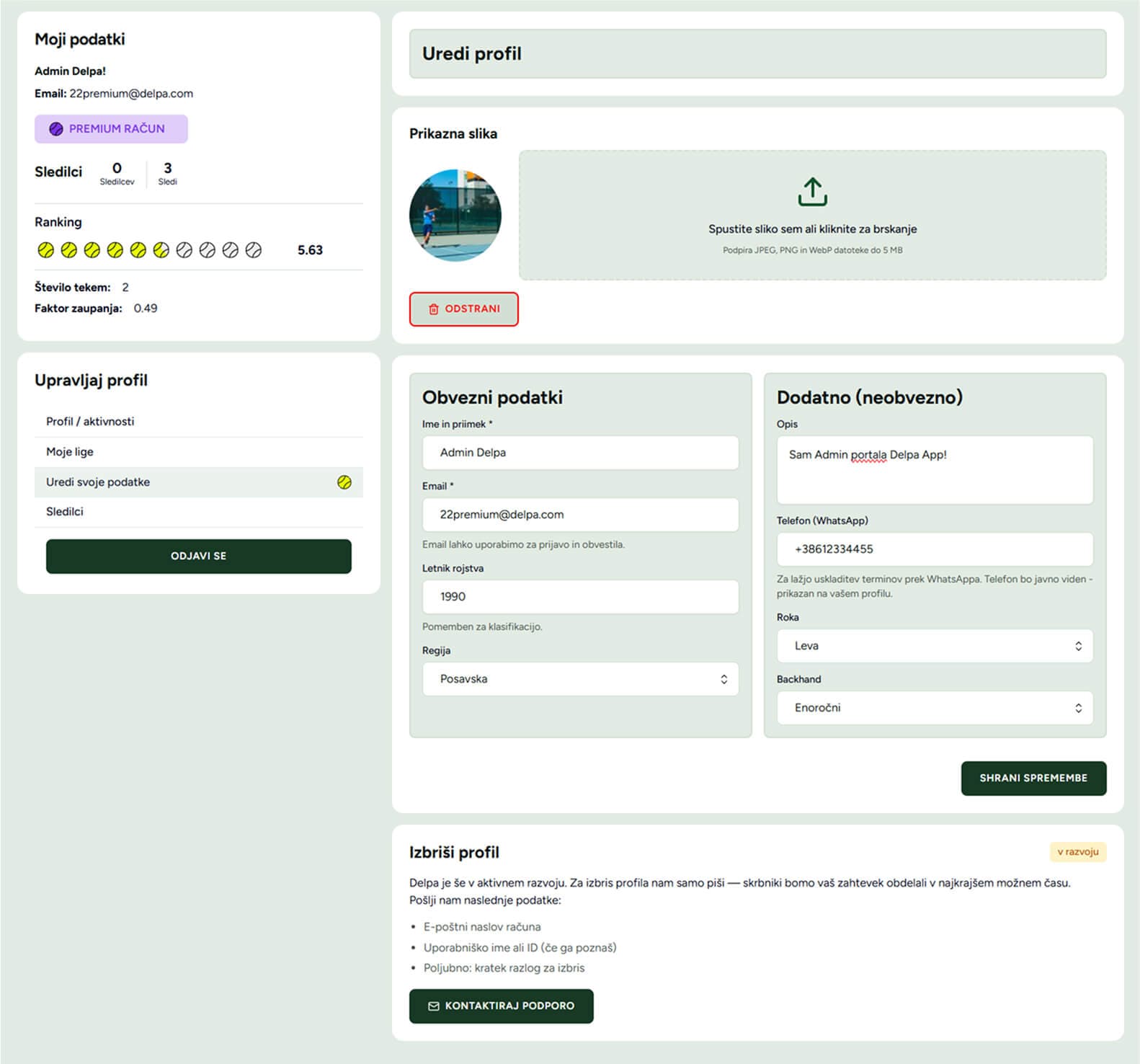Click the Ime in priimek input field
The height and width of the screenshot is (1064, 1140).
tap(580, 453)
